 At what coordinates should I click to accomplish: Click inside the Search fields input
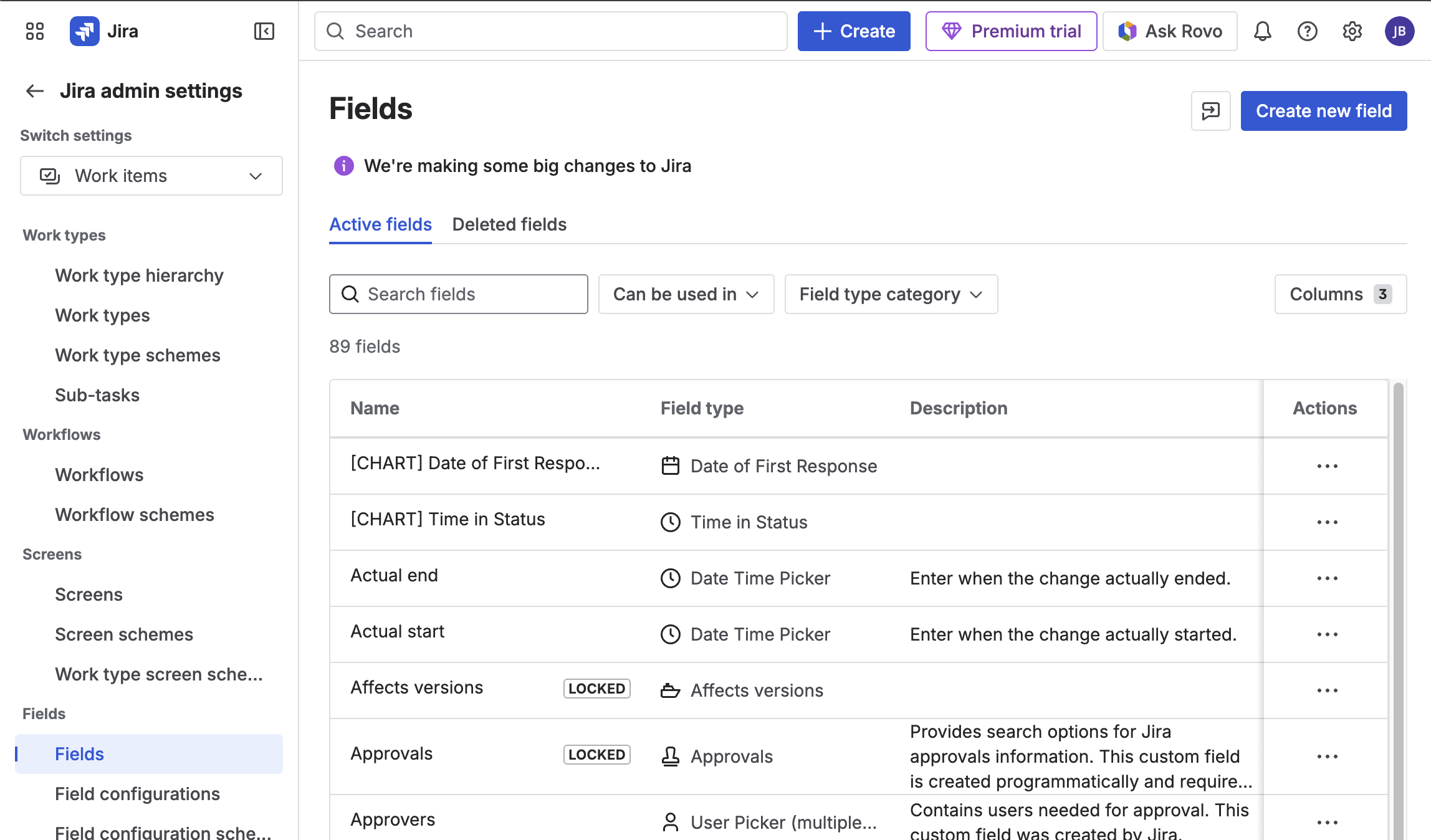(459, 294)
